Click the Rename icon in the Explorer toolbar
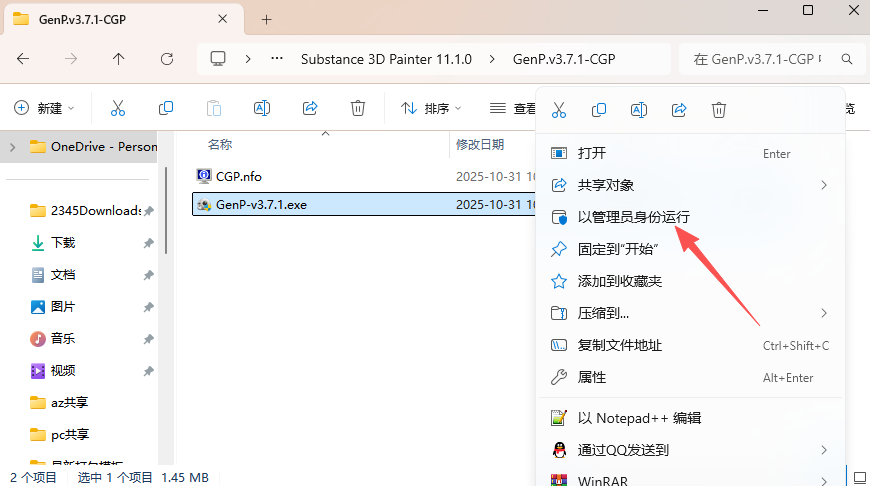 coord(262,108)
